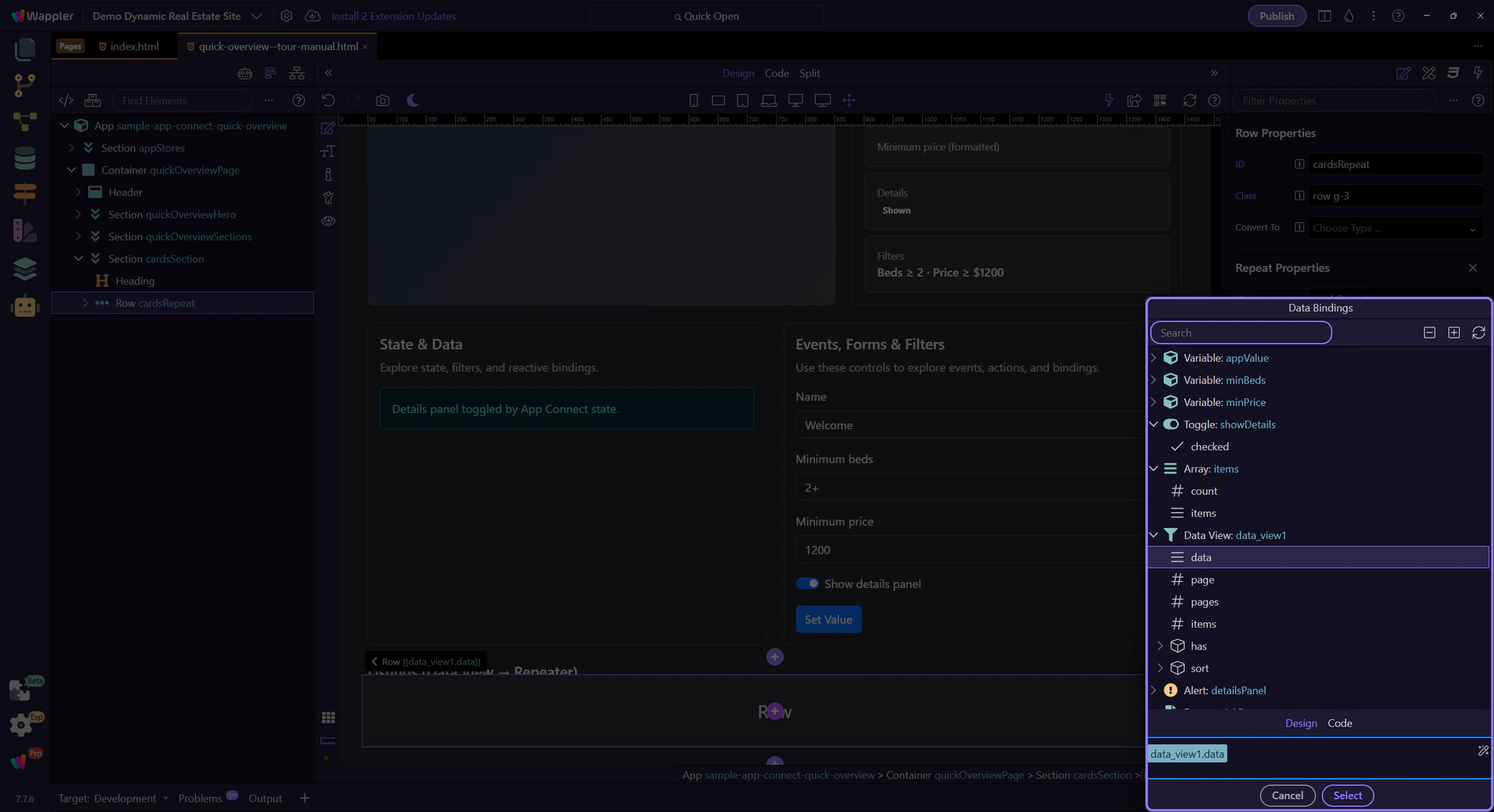Toggle the eye preview icon
The height and width of the screenshot is (812, 1494).
coord(328,222)
